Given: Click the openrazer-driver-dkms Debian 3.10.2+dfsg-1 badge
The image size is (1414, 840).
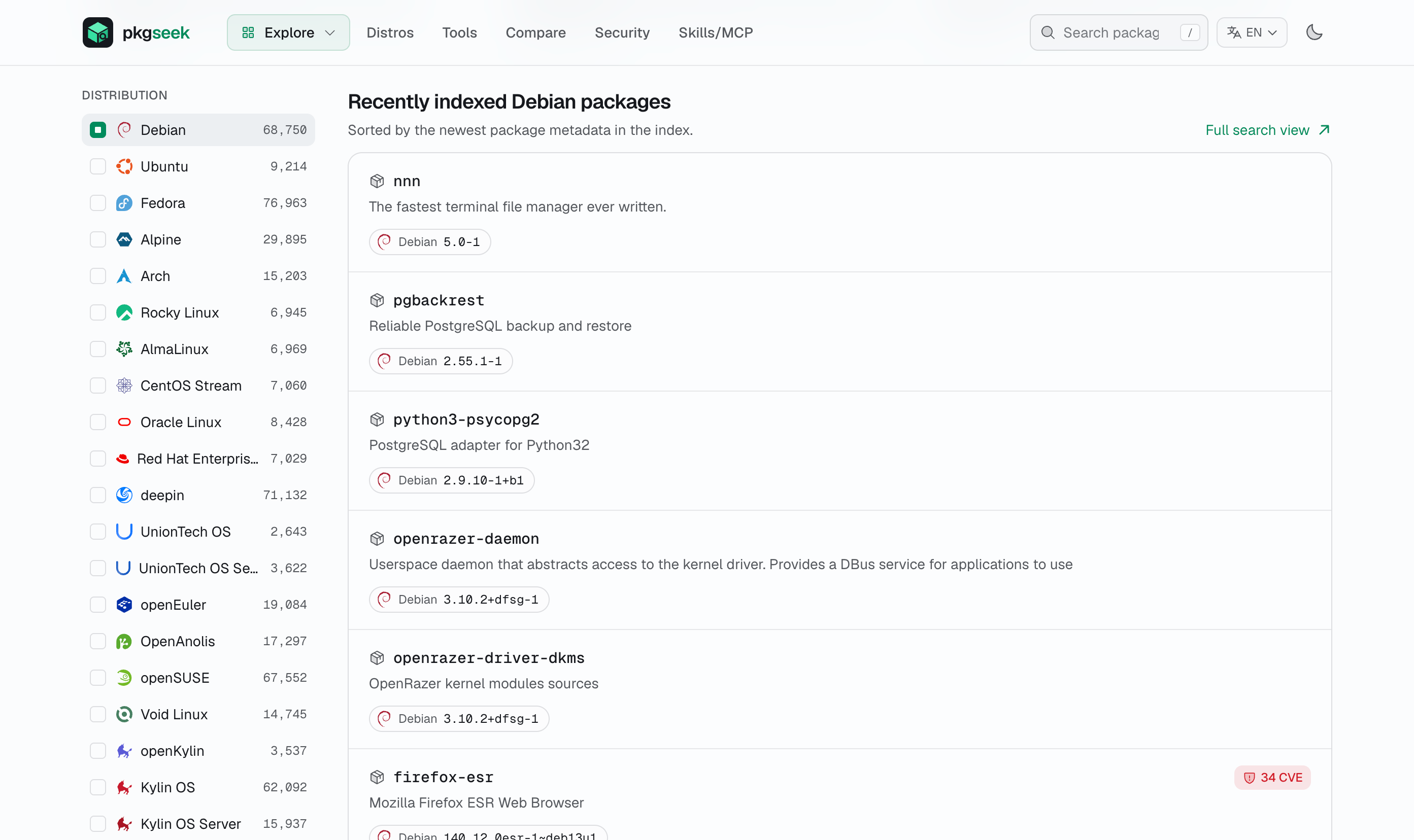Looking at the screenshot, I should [x=459, y=718].
